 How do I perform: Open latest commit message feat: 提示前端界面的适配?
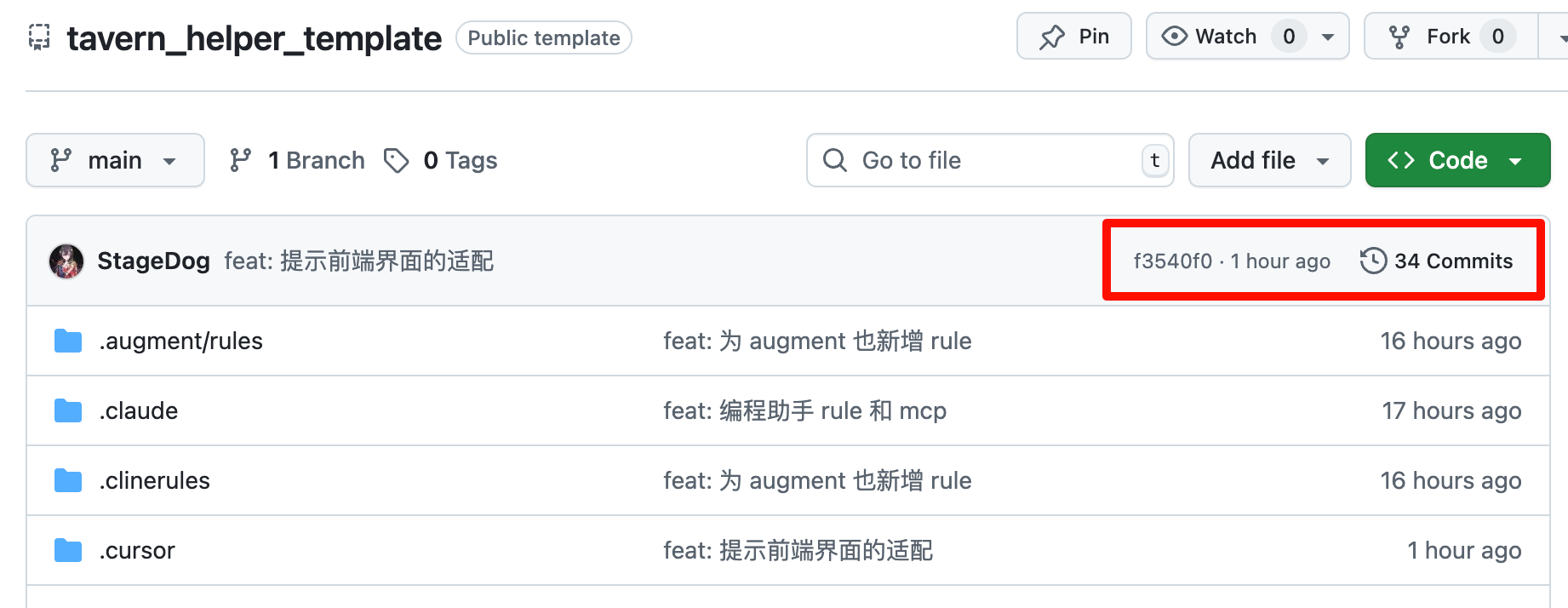[x=358, y=261]
